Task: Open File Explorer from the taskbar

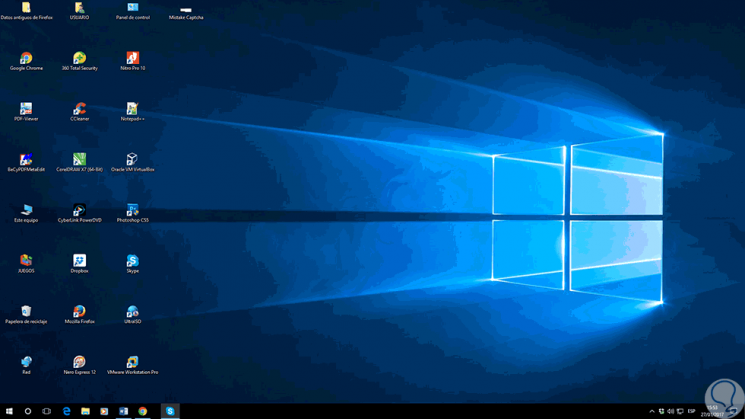Action: tap(86, 411)
